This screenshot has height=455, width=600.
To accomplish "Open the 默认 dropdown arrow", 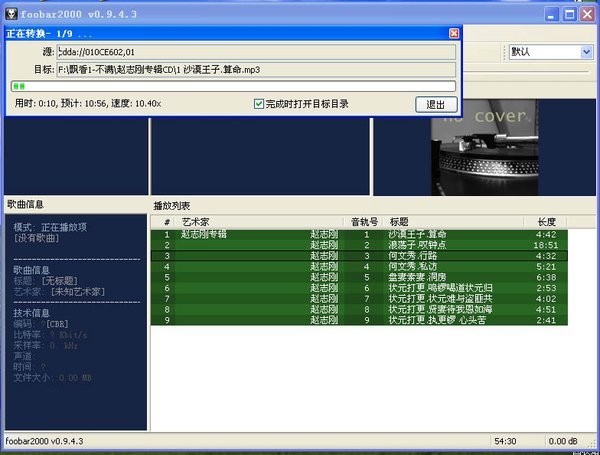I will 586,52.
